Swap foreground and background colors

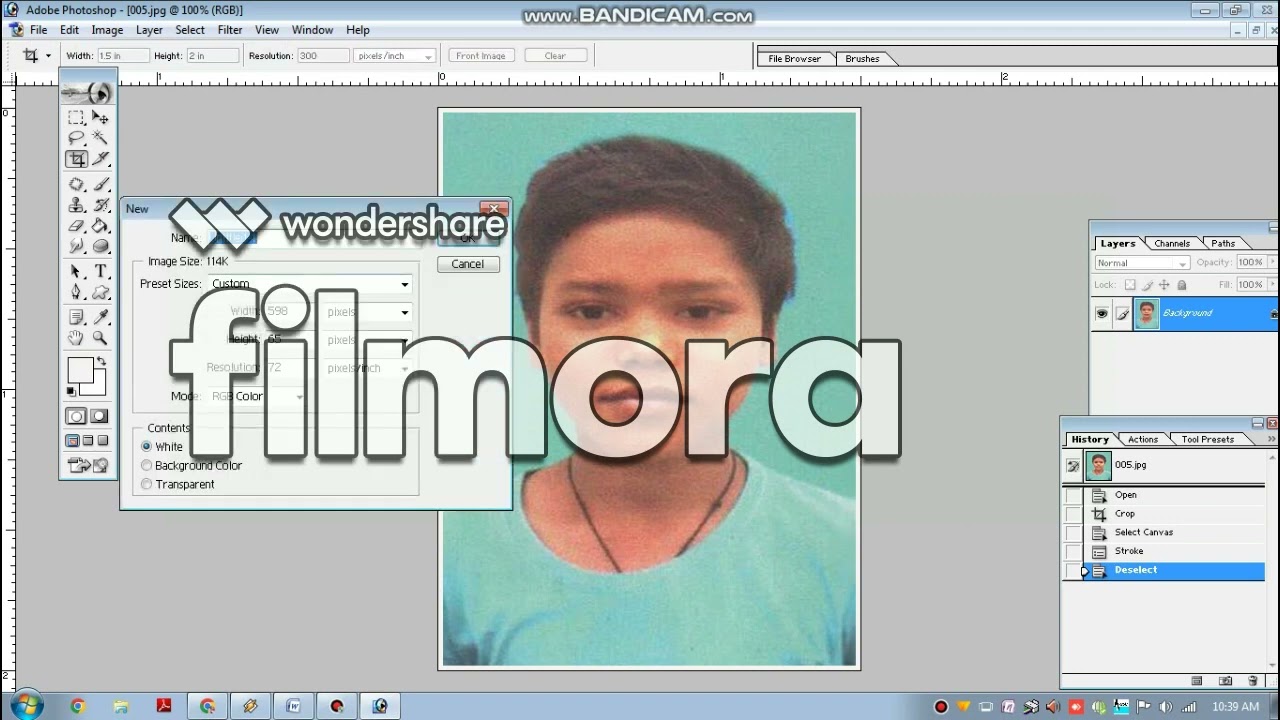click(101, 362)
